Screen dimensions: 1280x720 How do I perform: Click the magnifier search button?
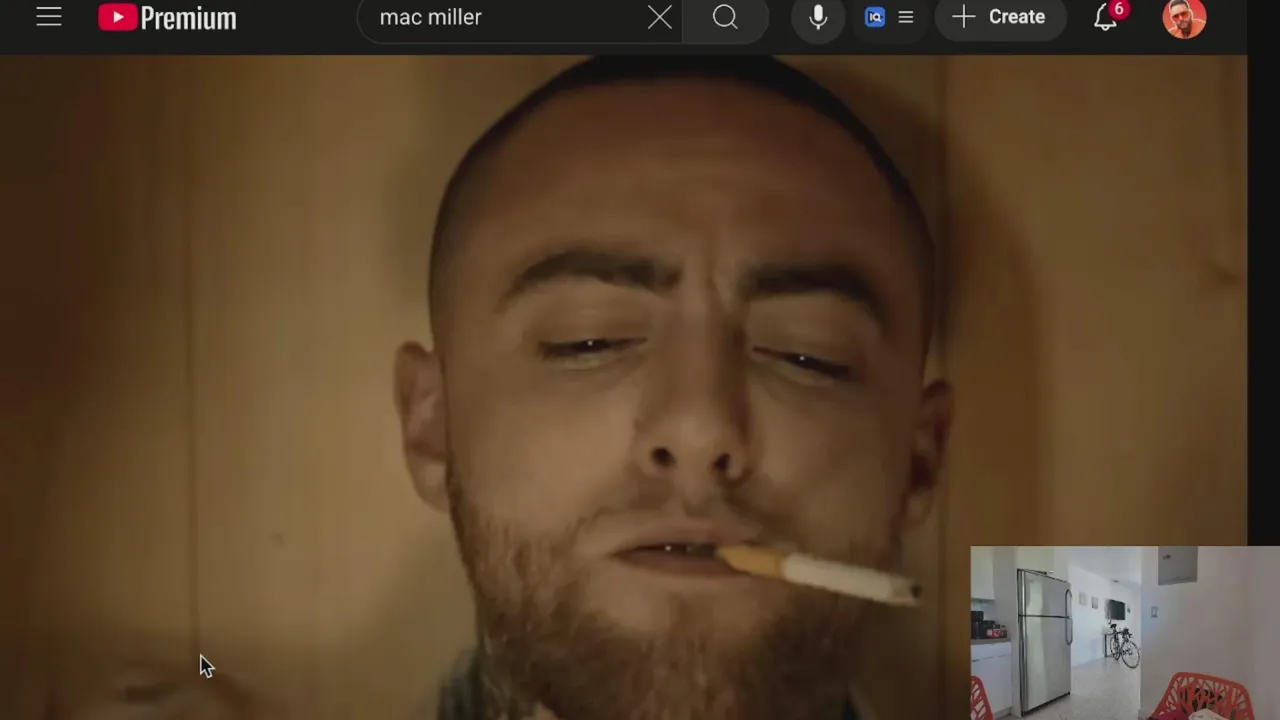point(725,17)
